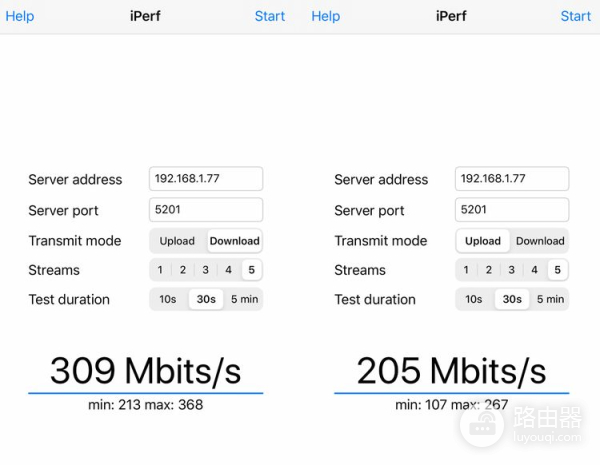Set test duration to 10s in left screen
Viewport: 600px width, 465px height.
168,299
